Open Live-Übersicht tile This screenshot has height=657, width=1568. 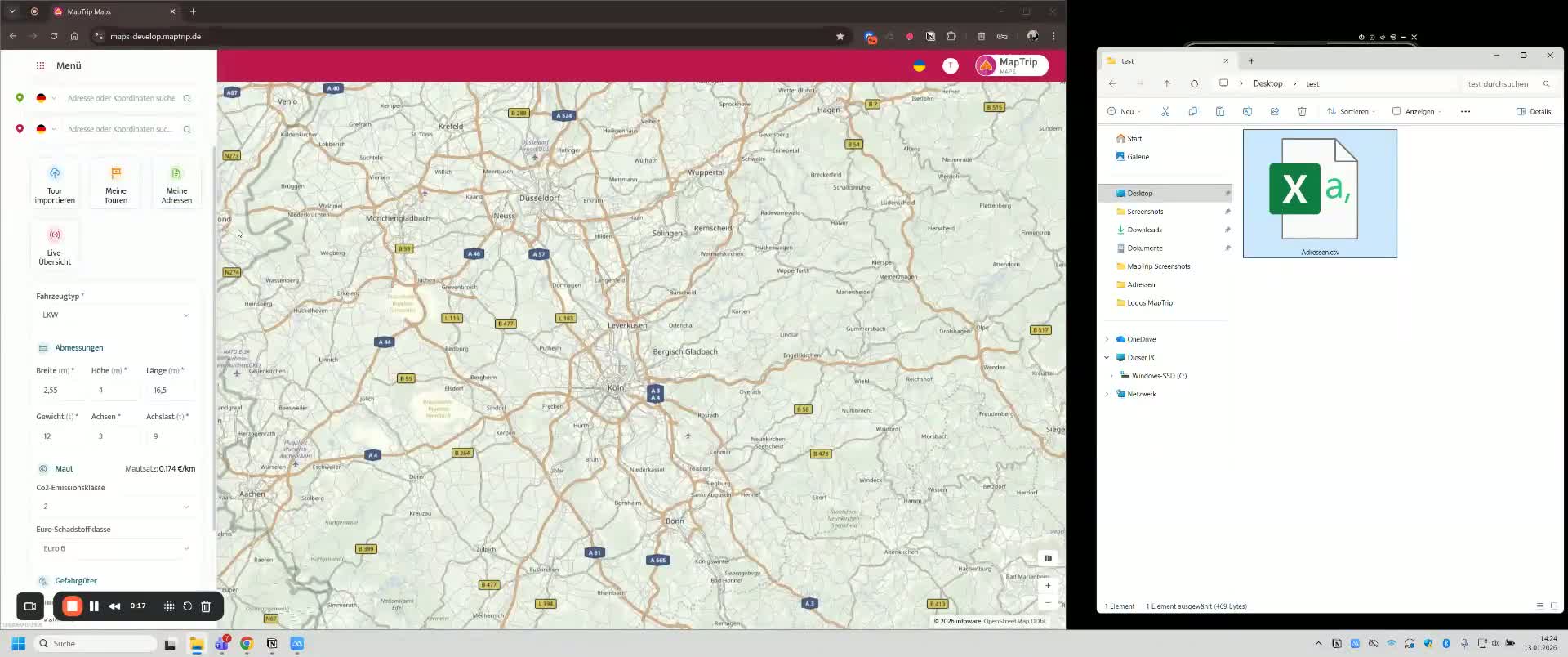click(55, 246)
